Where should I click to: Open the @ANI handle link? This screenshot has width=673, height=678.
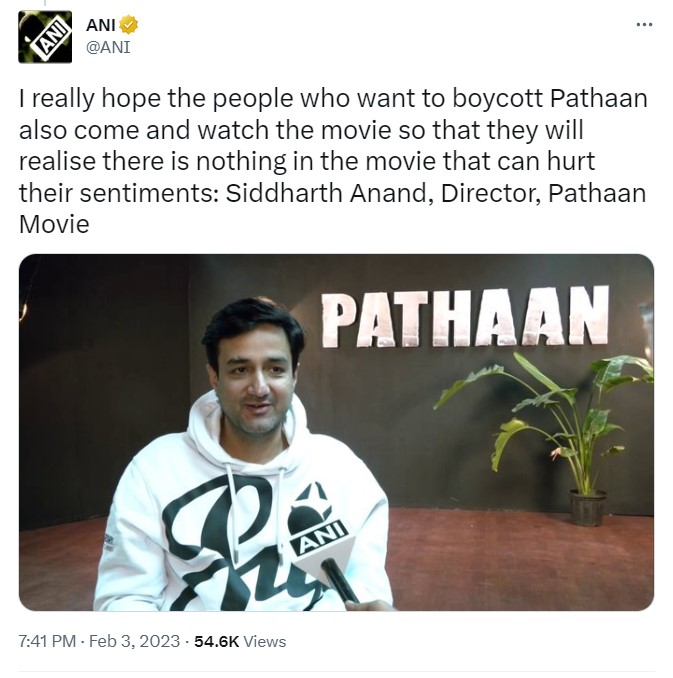click(108, 47)
